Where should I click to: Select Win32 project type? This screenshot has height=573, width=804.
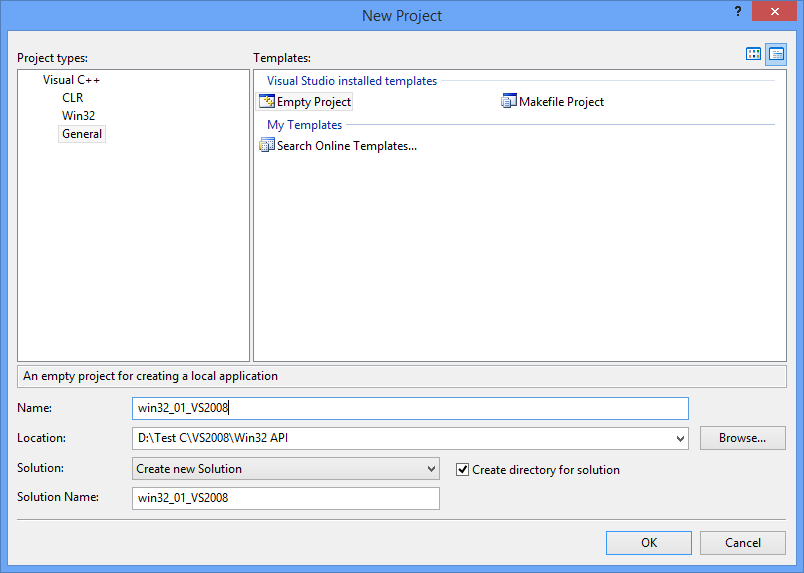click(78, 115)
